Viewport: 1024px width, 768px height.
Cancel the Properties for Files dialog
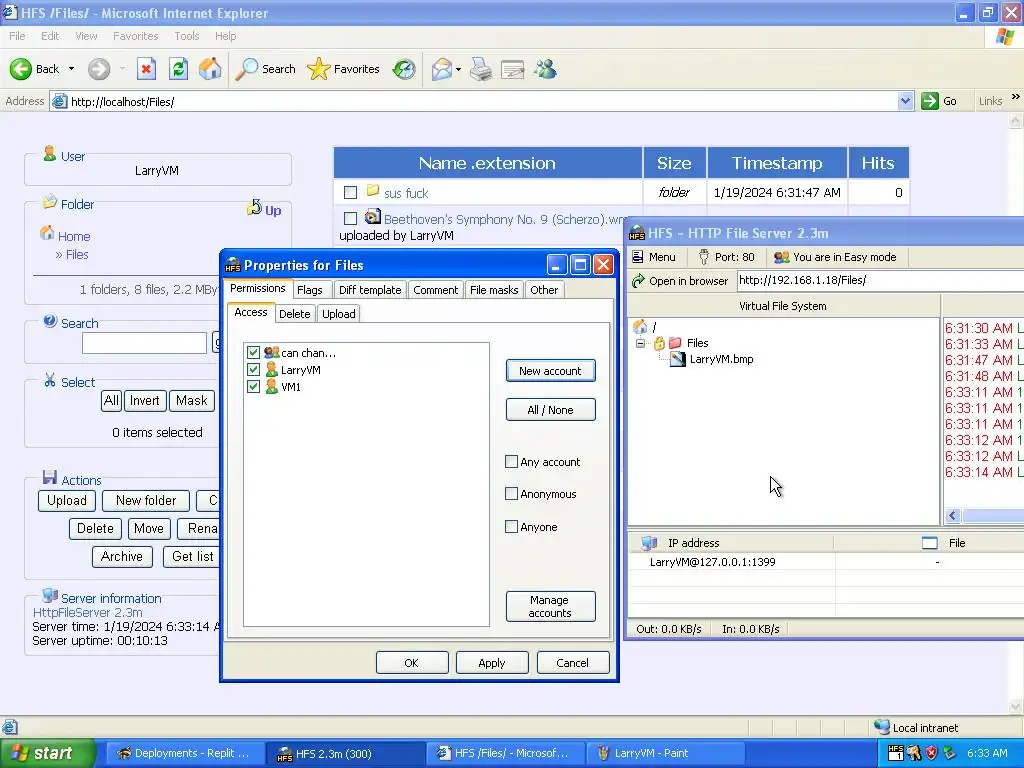pyautogui.click(x=573, y=663)
